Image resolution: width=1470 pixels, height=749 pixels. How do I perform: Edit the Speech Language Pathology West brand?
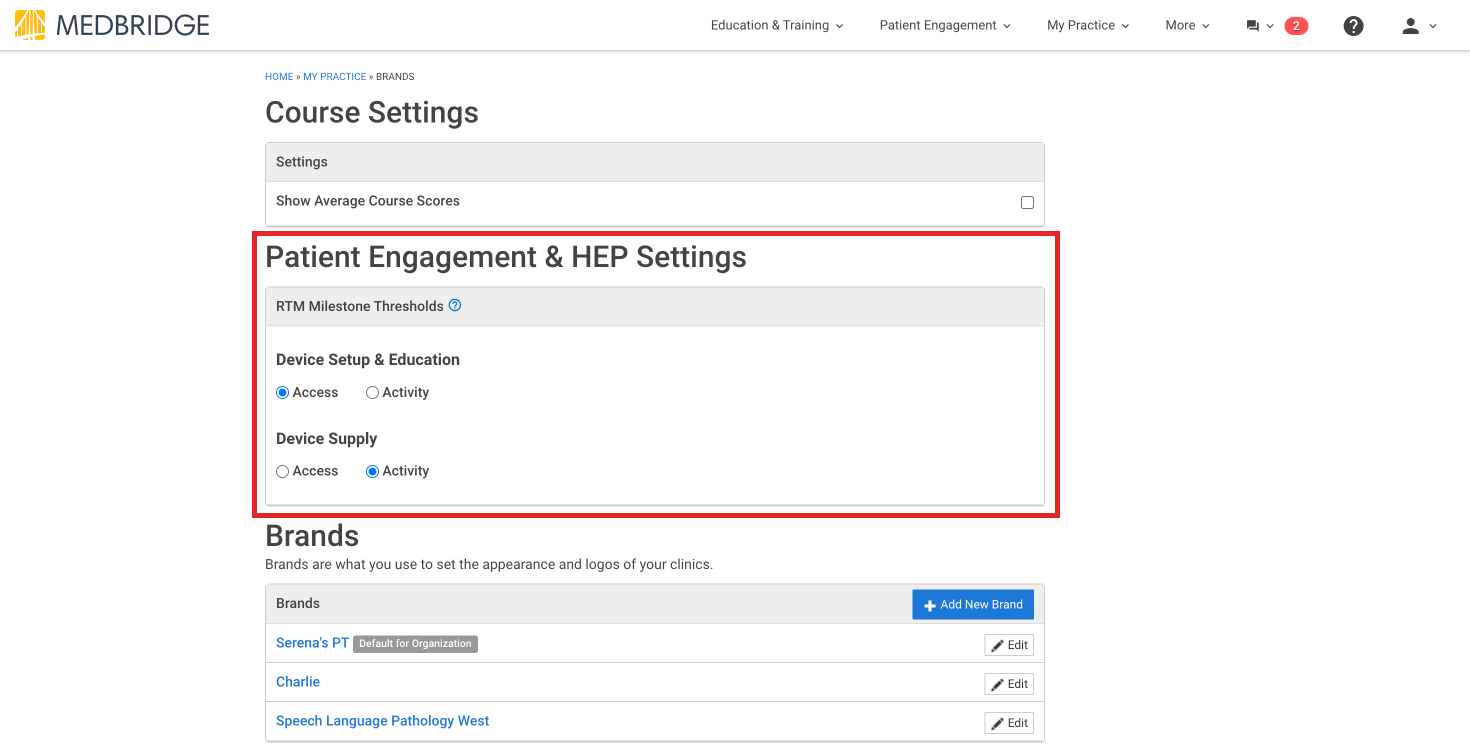[1009, 723]
